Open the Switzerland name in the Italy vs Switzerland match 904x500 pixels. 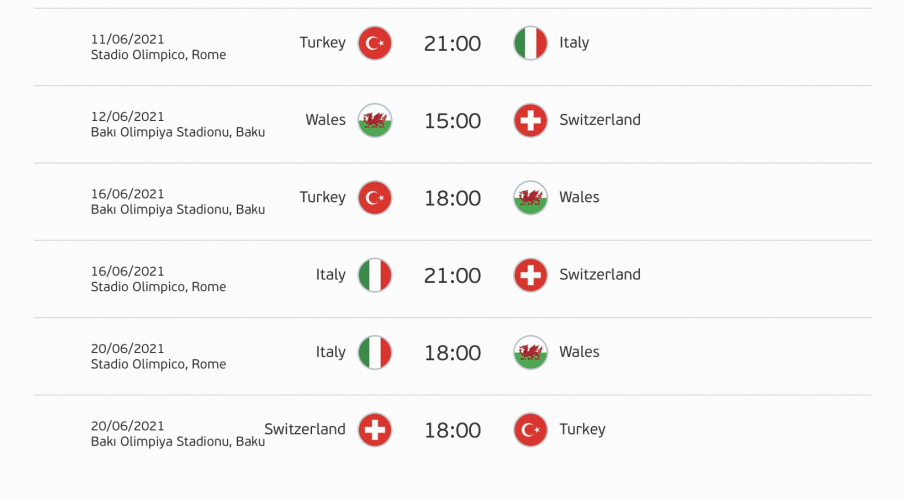600,275
